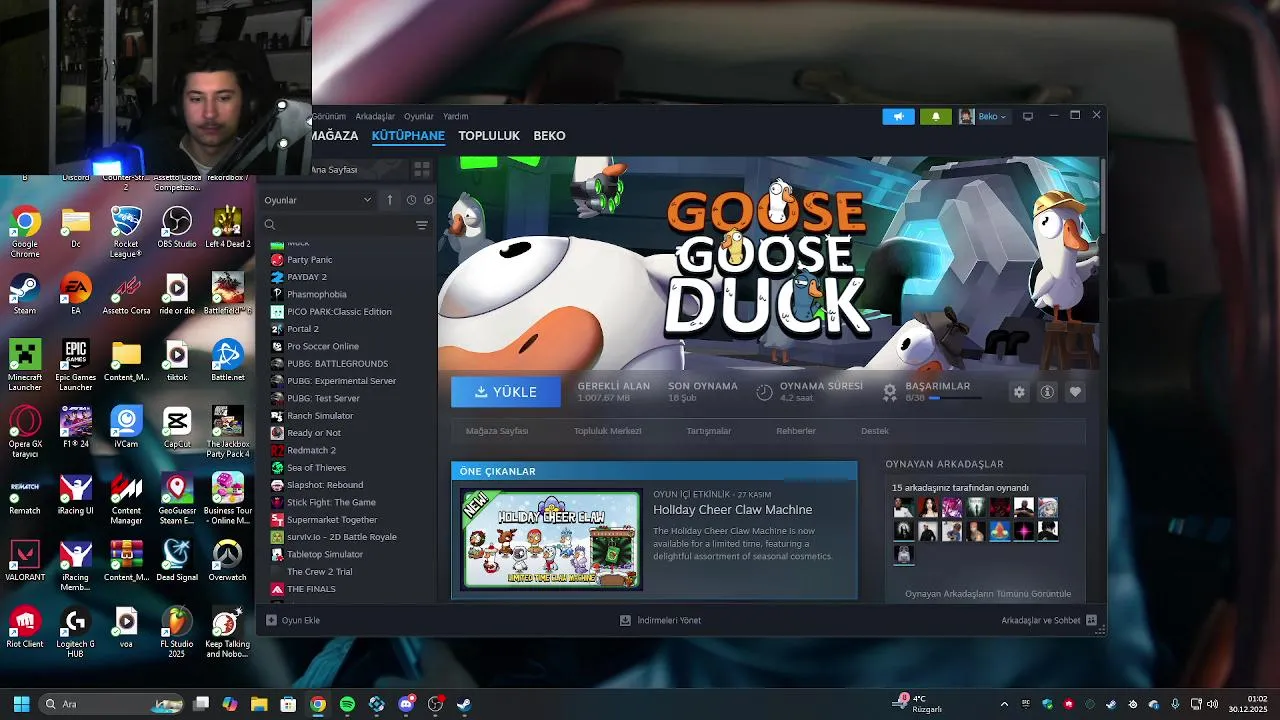Open game settings gear icon
This screenshot has height=720, width=1280.
pyautogui.click(x=1019, y=392)
